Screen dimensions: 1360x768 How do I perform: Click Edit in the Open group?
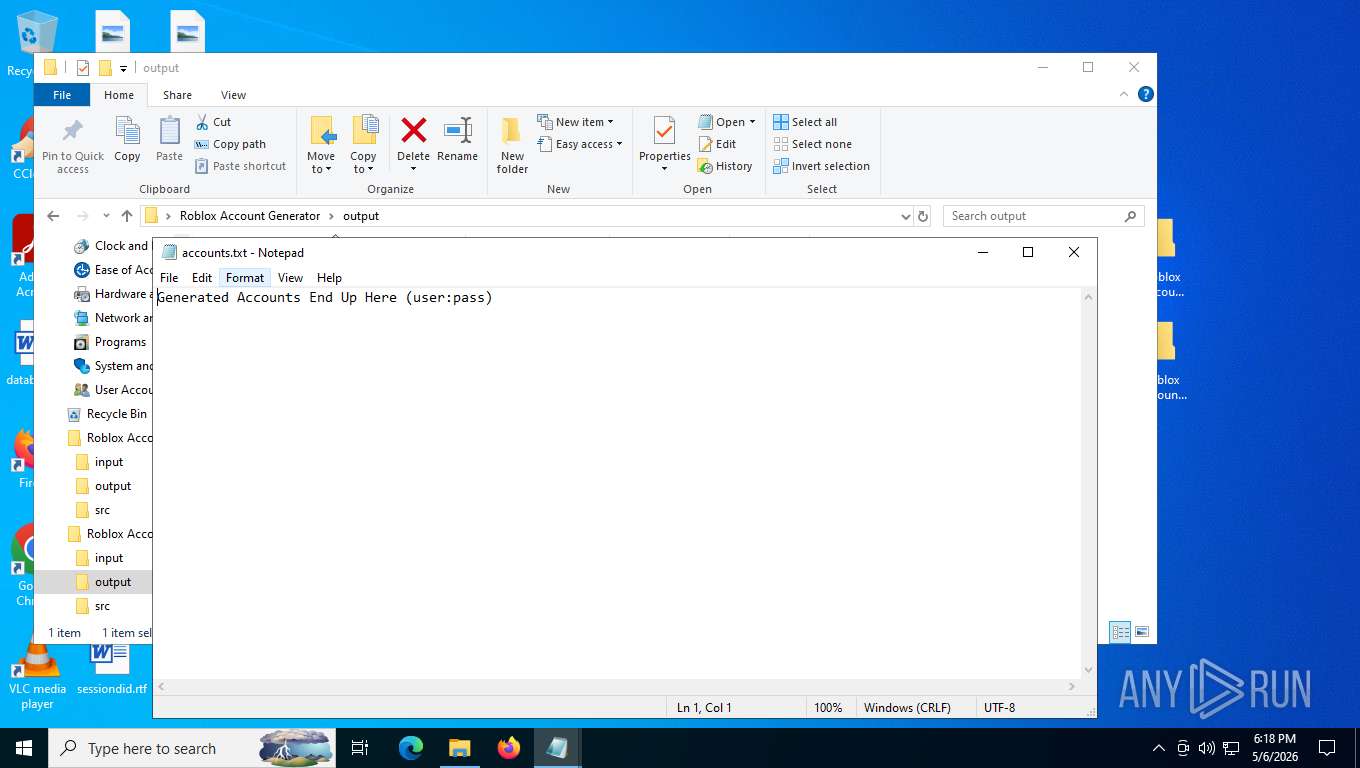pyautogui.click(x=717, y=144)
